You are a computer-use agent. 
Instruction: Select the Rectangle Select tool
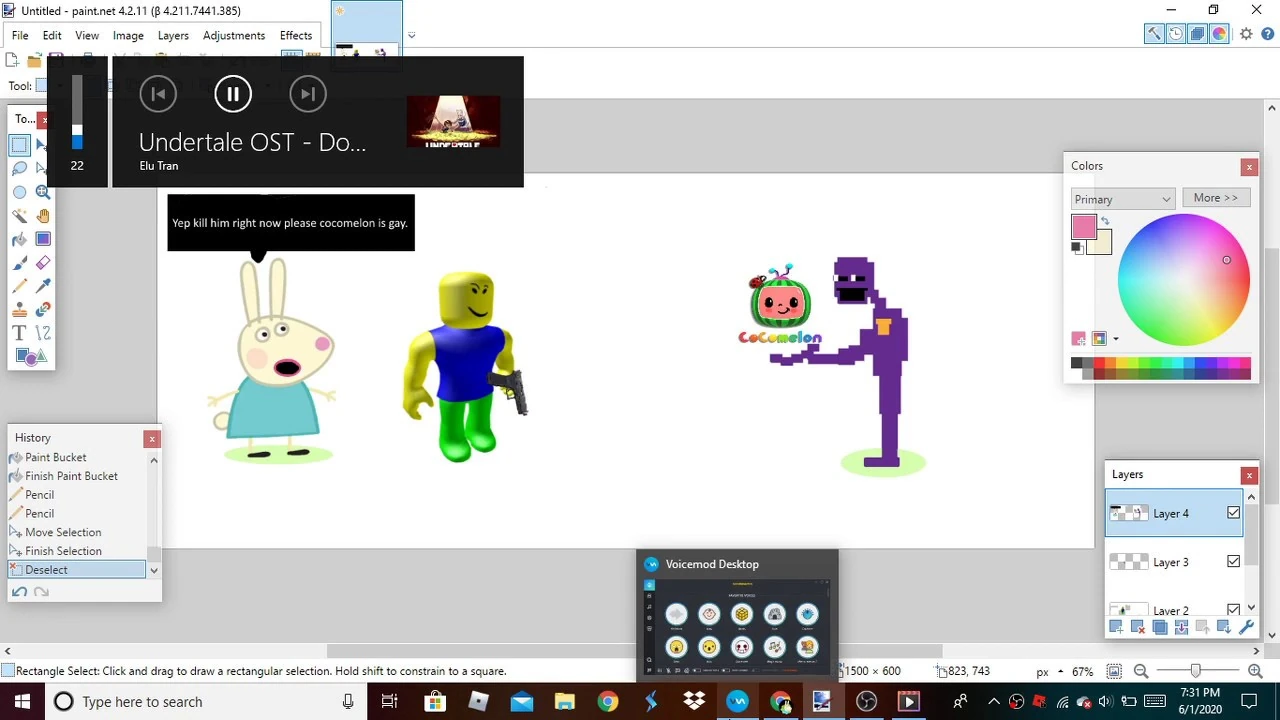[x=19, y=145]
